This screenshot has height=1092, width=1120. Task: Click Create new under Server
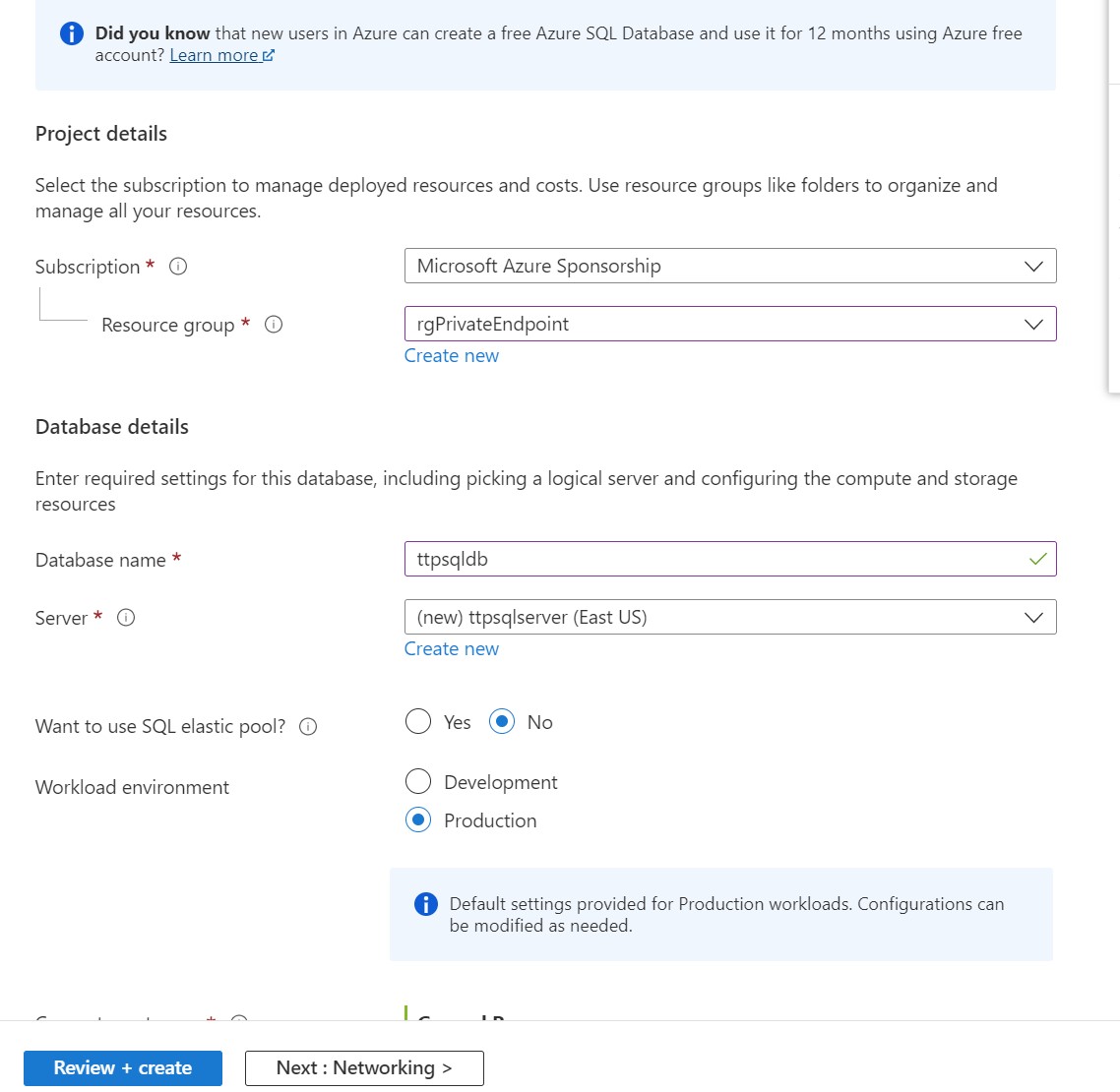(x=452, y=649)
